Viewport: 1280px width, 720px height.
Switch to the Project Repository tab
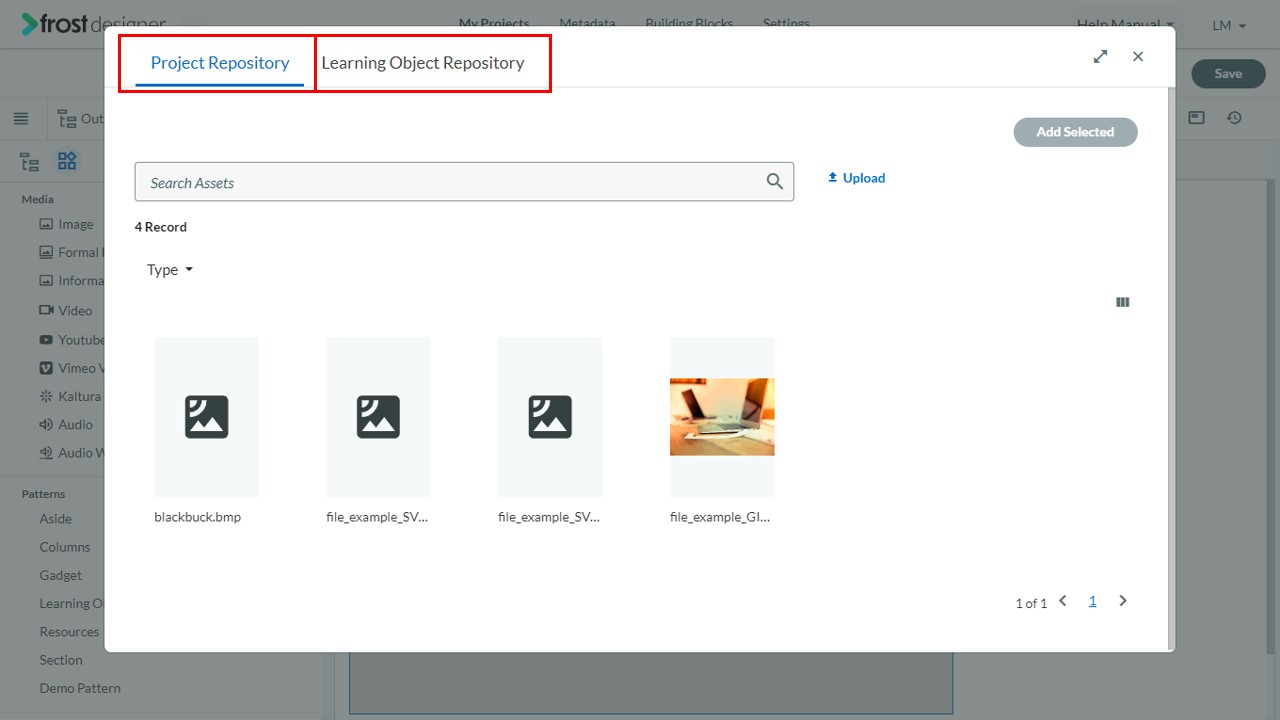pos(220,63)
